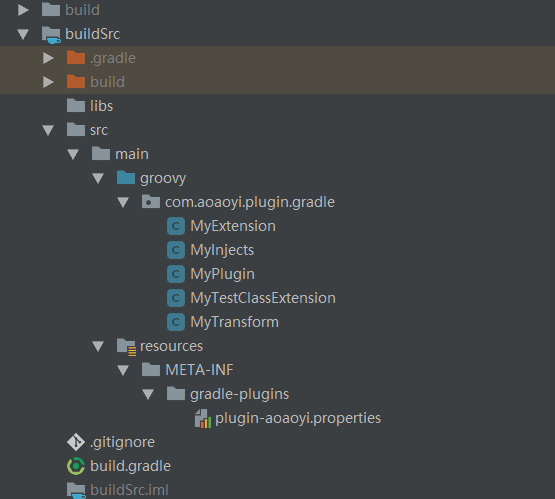Click the build.gradle Gradle icon

[x=76, y=466]
